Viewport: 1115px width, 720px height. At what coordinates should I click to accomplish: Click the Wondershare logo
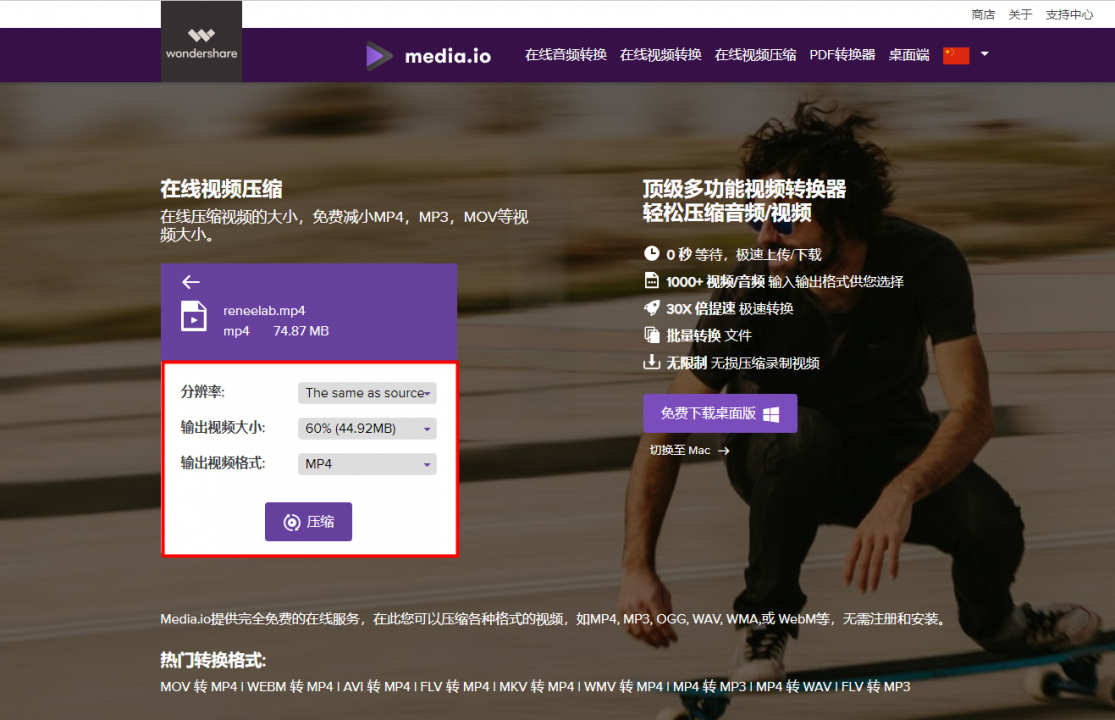coord(201,43)
